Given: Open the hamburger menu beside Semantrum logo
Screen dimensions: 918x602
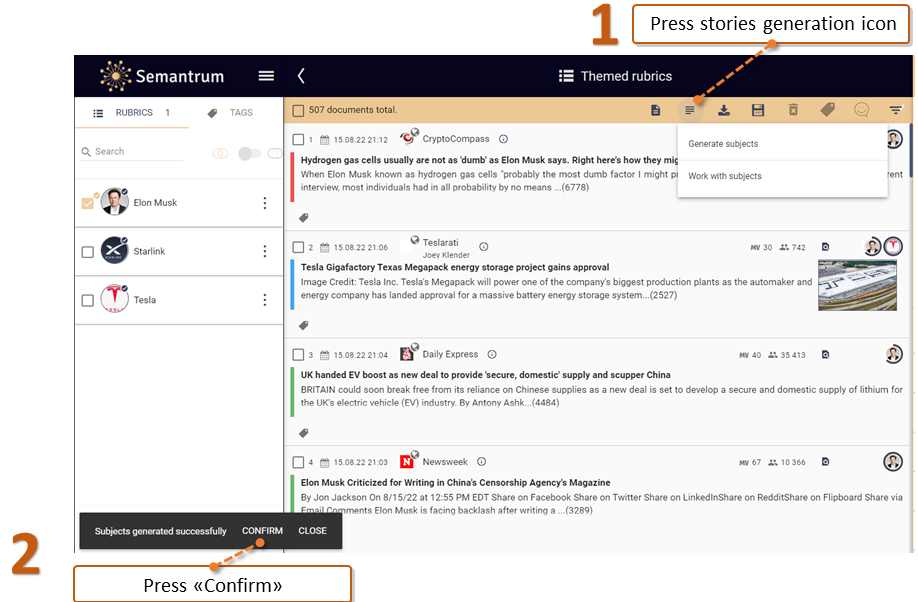Looking at the screenshot, I should click(x=266, y=76).
